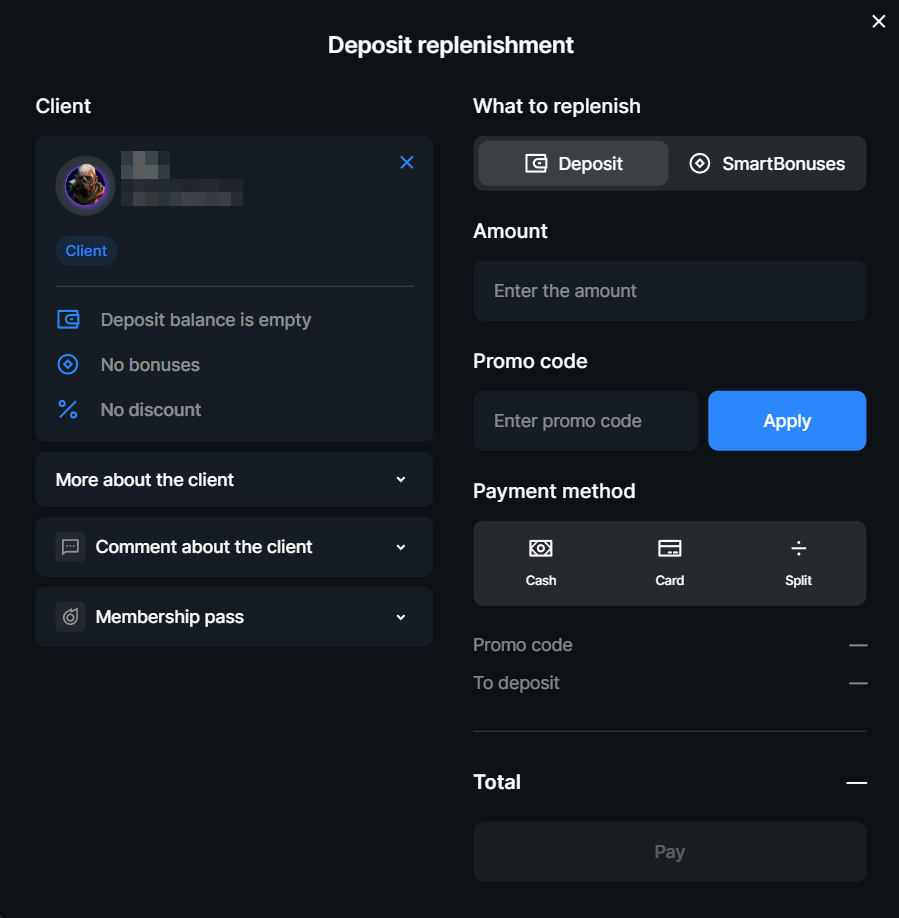899x918 pixels.
Task: Click the Pay button
Action: click(670, 852)
